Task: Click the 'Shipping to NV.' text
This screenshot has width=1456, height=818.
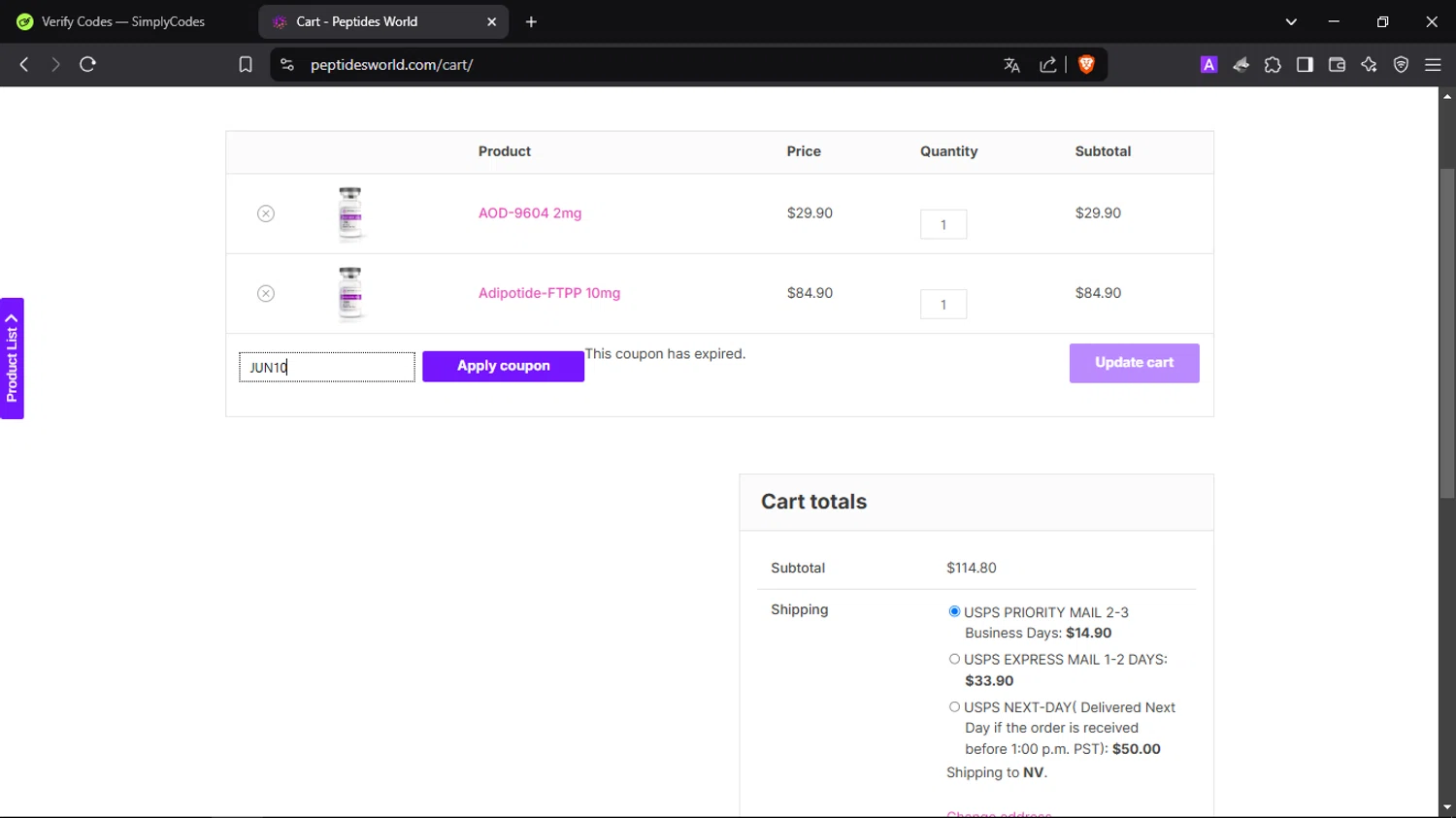Action: tap(997, 772)
